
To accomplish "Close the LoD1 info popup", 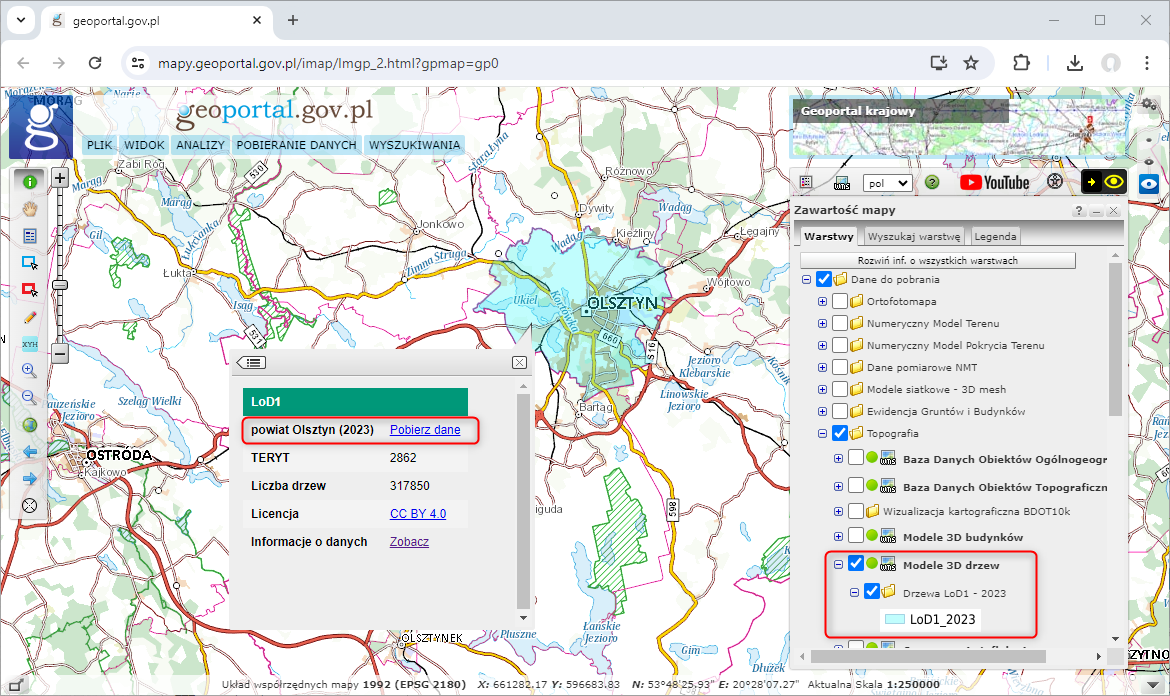I will pyautogui.click(x=519, y=362).
